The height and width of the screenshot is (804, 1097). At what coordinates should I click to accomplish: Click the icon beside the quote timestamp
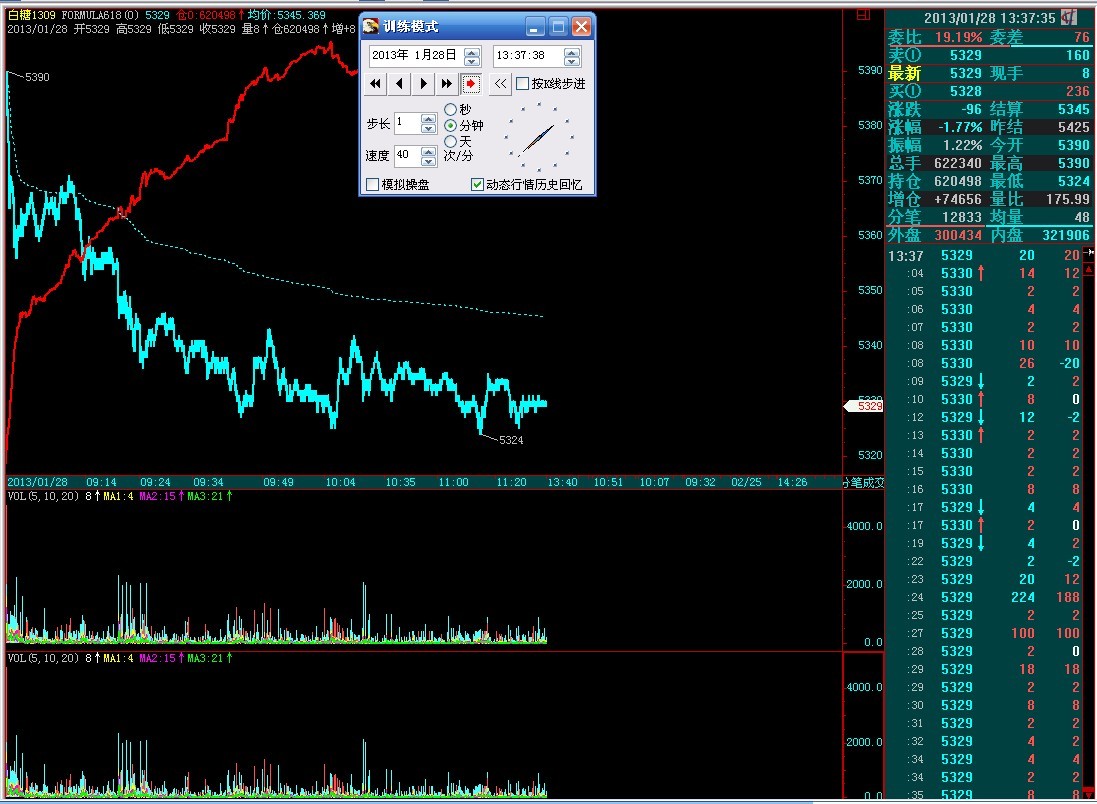[x=1069, y=17]
